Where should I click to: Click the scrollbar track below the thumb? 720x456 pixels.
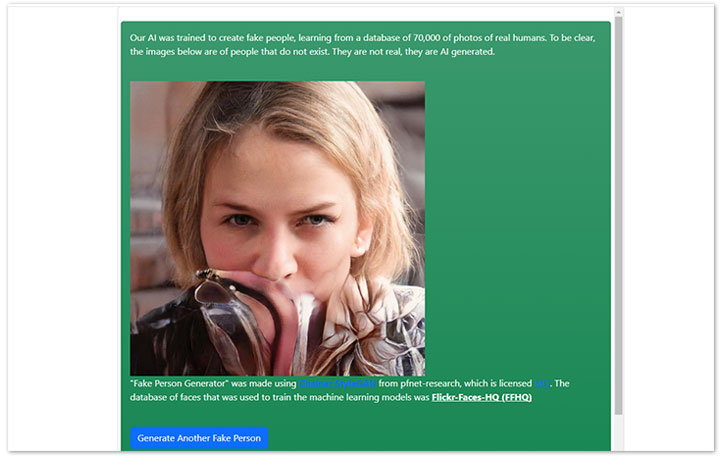click(619, 433)
